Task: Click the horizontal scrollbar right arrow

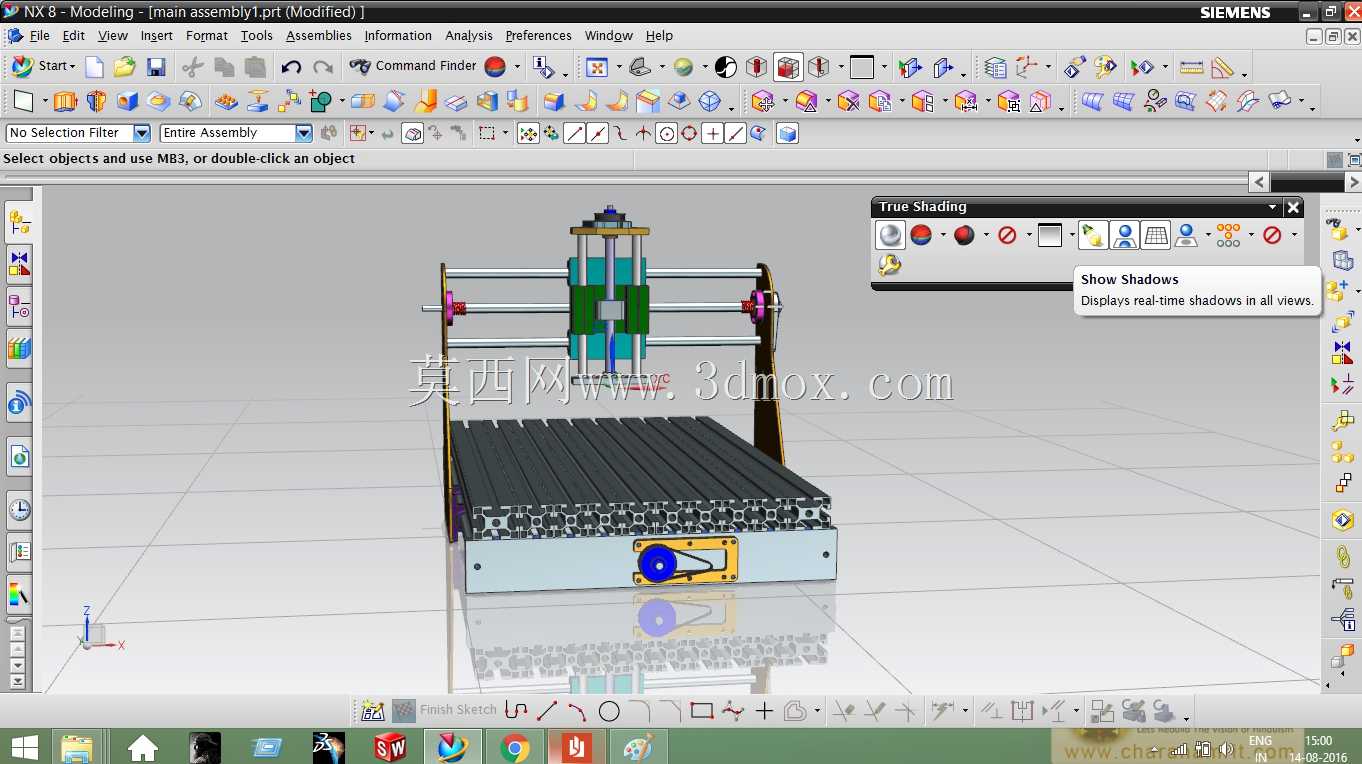Action: [x=1354, y=182]
